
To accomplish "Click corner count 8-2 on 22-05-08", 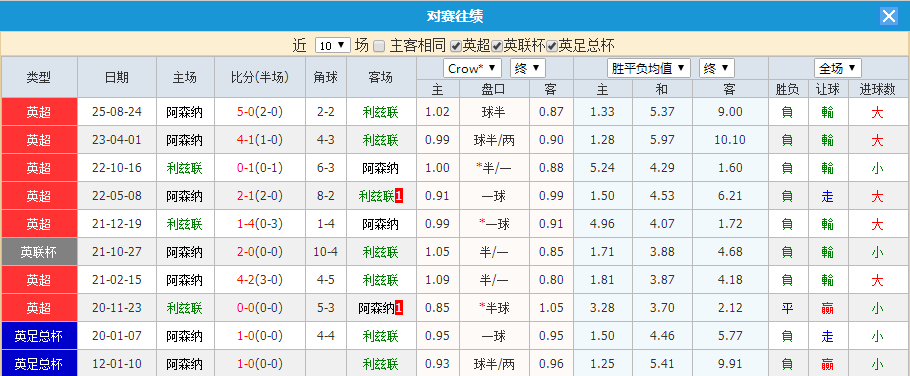I will pyautogui.click(x=326, y=196).
